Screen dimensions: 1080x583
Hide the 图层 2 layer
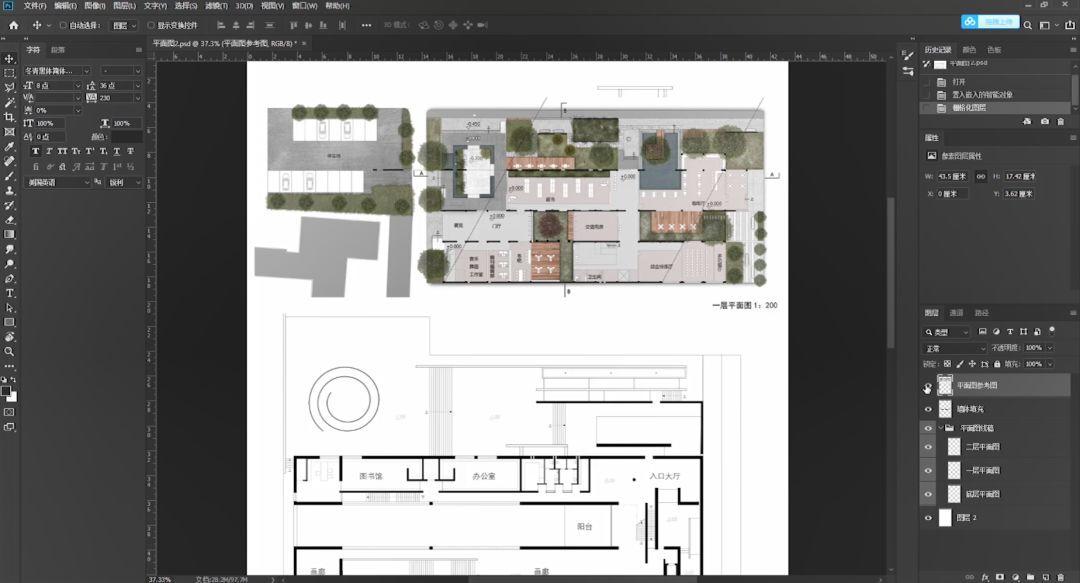[928, 518]
